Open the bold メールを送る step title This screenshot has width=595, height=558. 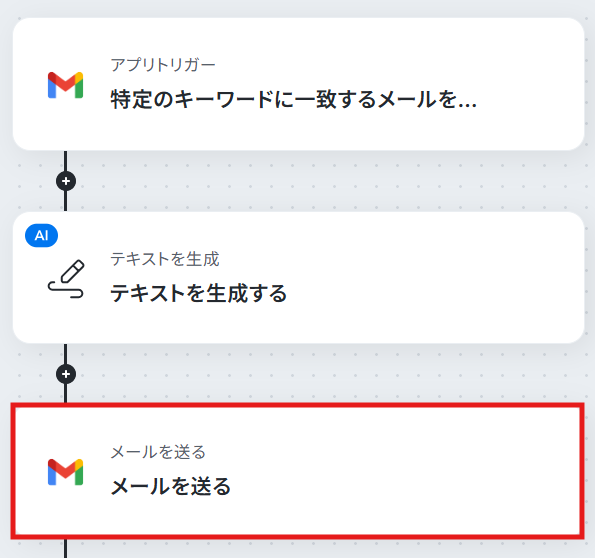point(170,486)
